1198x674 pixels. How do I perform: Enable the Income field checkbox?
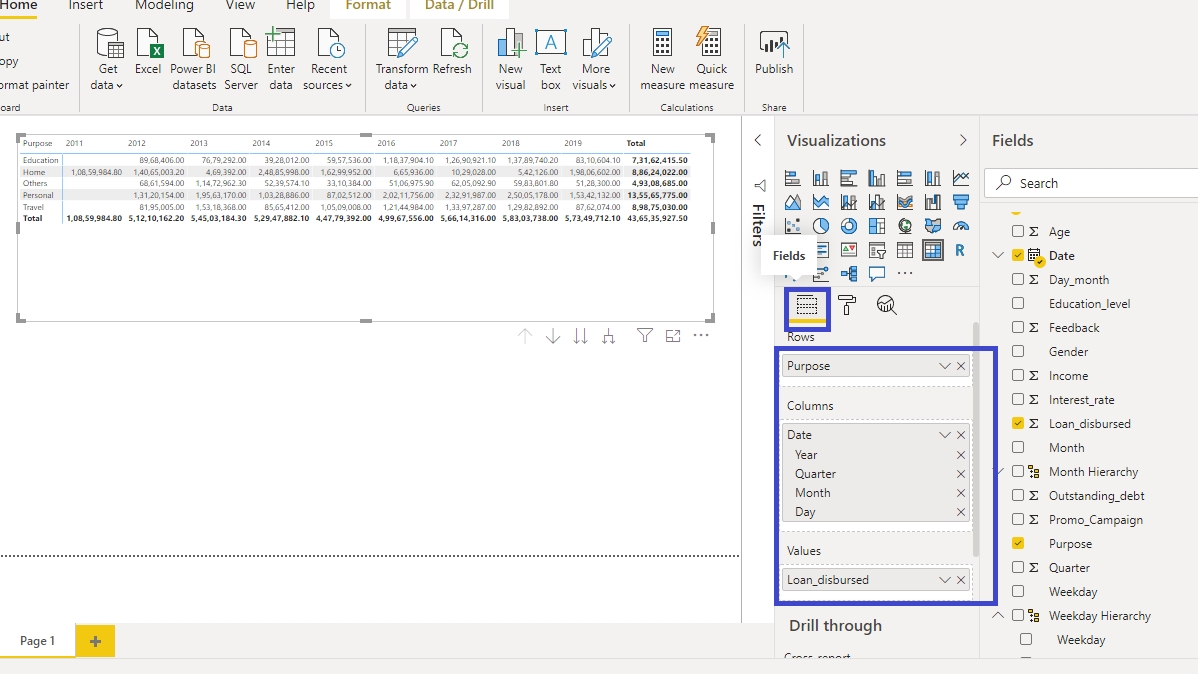(1018, 376)
